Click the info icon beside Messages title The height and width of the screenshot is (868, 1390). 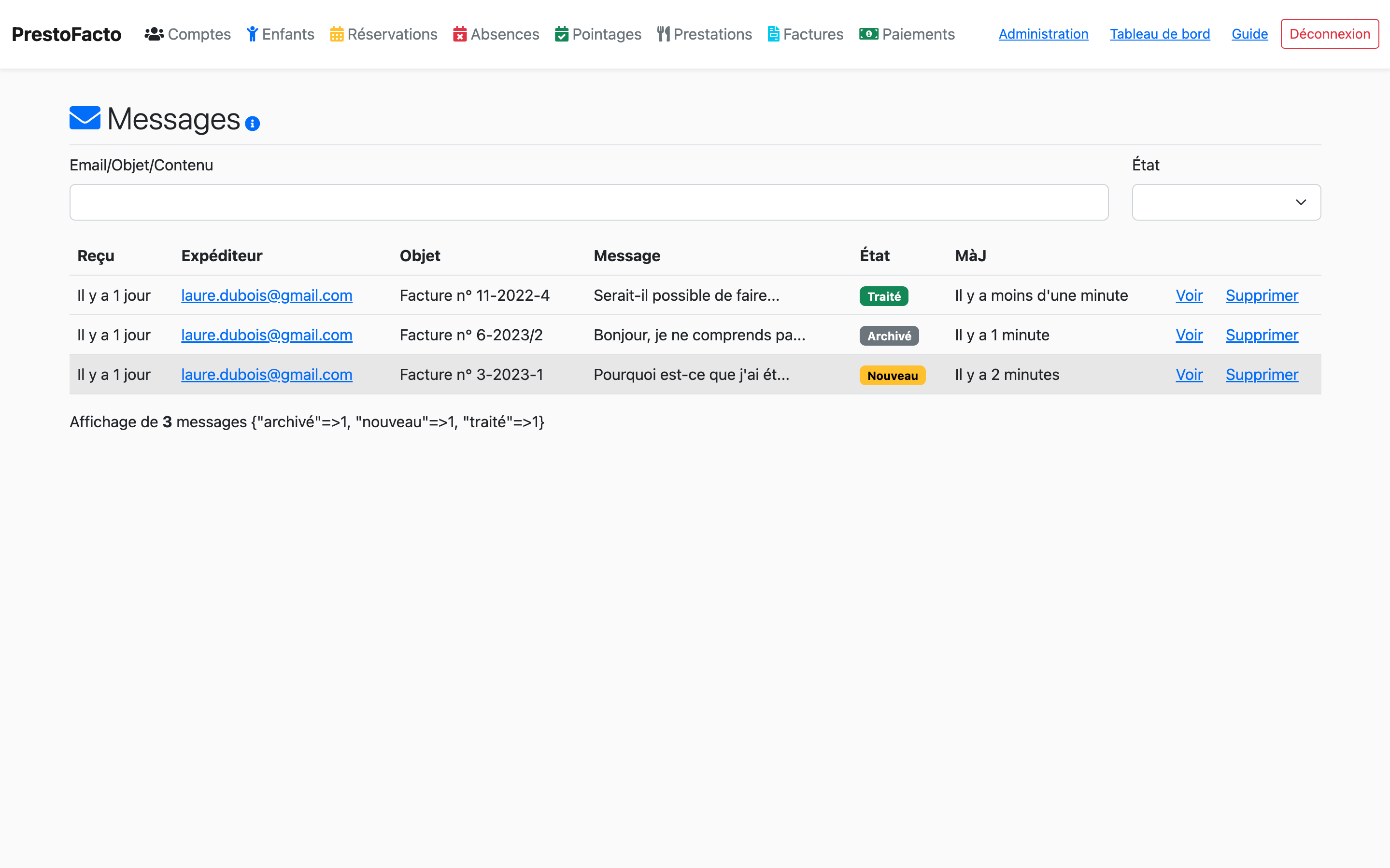click(252, 124)
